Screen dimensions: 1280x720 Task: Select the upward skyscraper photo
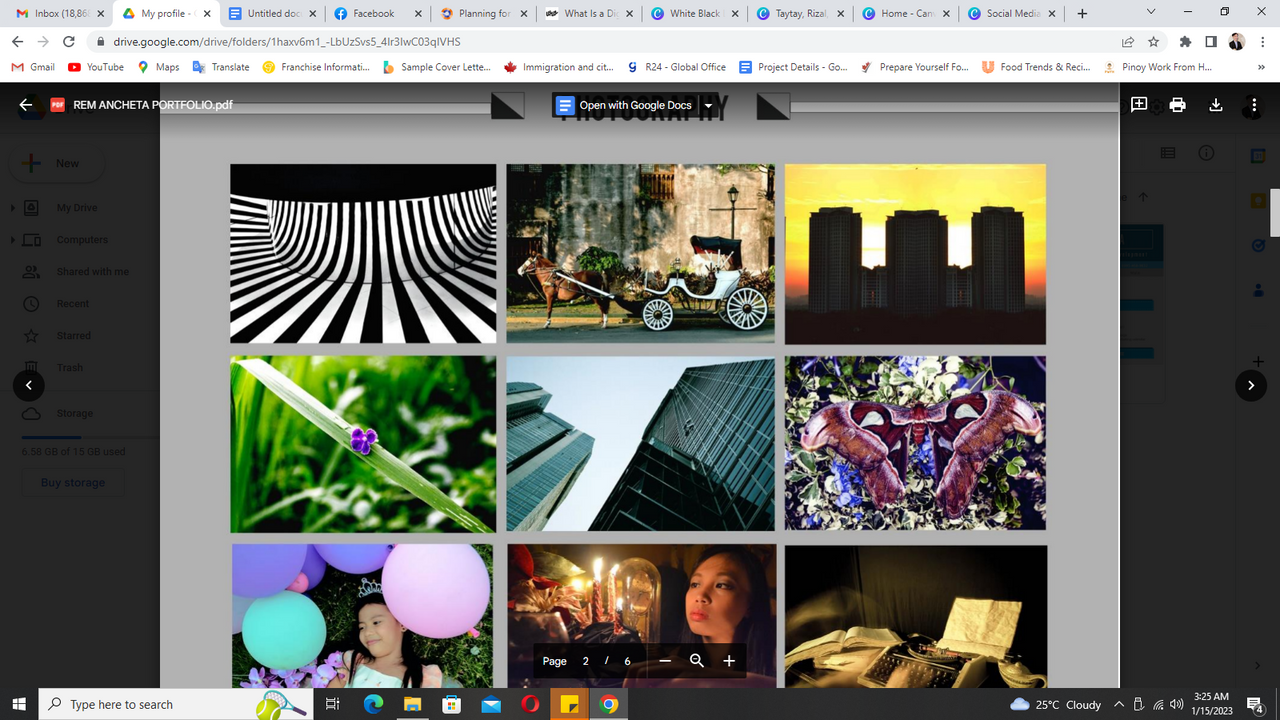[x=640, y=444]
